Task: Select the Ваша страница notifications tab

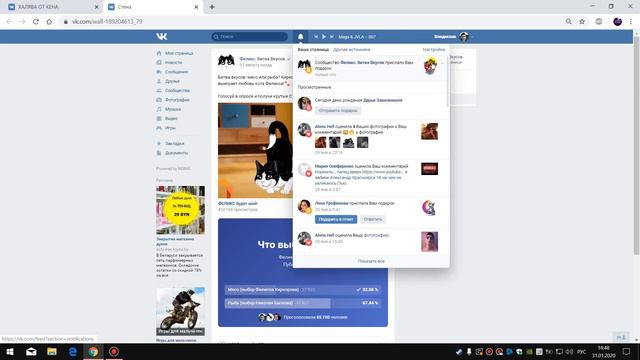Action: click(313, 49)
